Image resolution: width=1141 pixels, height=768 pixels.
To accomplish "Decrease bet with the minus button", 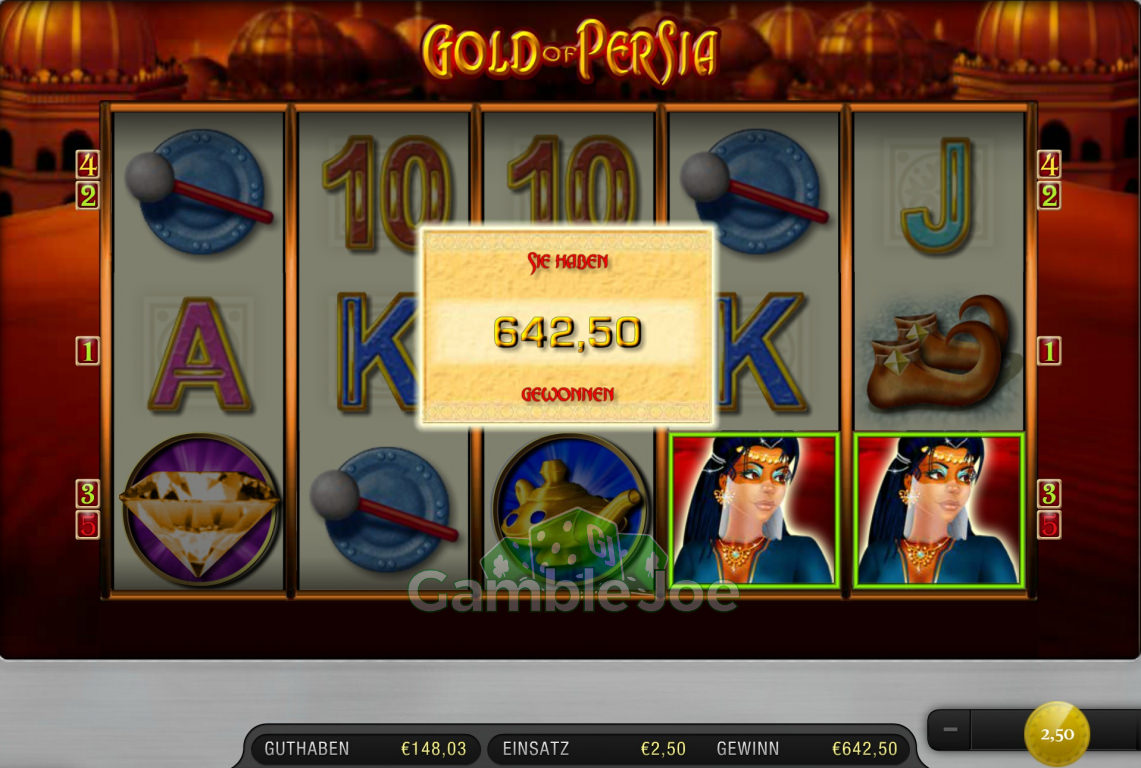I will pos(950,729).
